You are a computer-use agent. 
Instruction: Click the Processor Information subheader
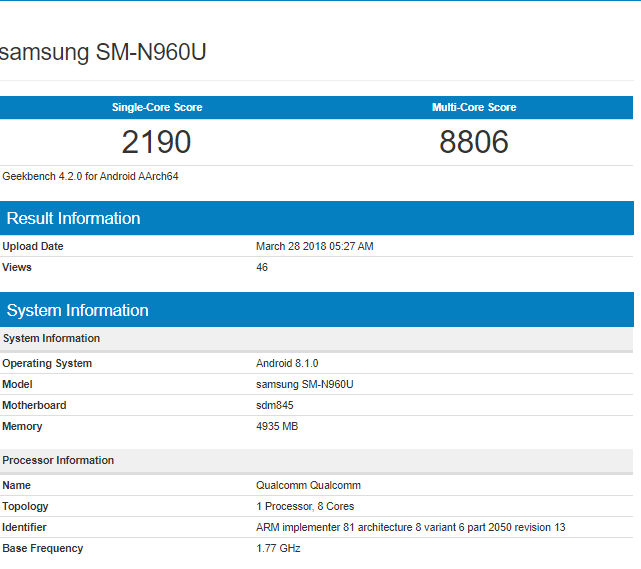pyautogui.click(x=317, y=460)
